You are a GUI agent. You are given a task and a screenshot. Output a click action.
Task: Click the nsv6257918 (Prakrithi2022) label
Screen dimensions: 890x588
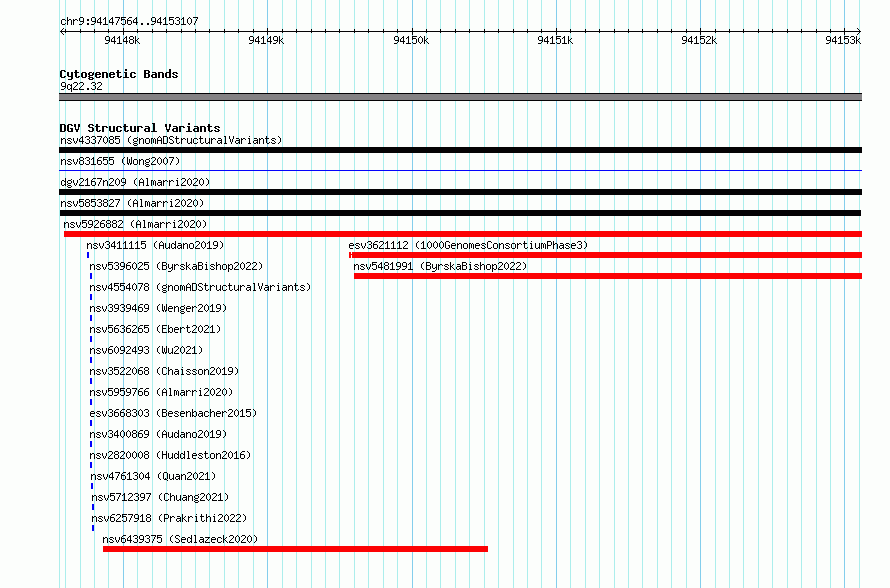click(169, 518)
